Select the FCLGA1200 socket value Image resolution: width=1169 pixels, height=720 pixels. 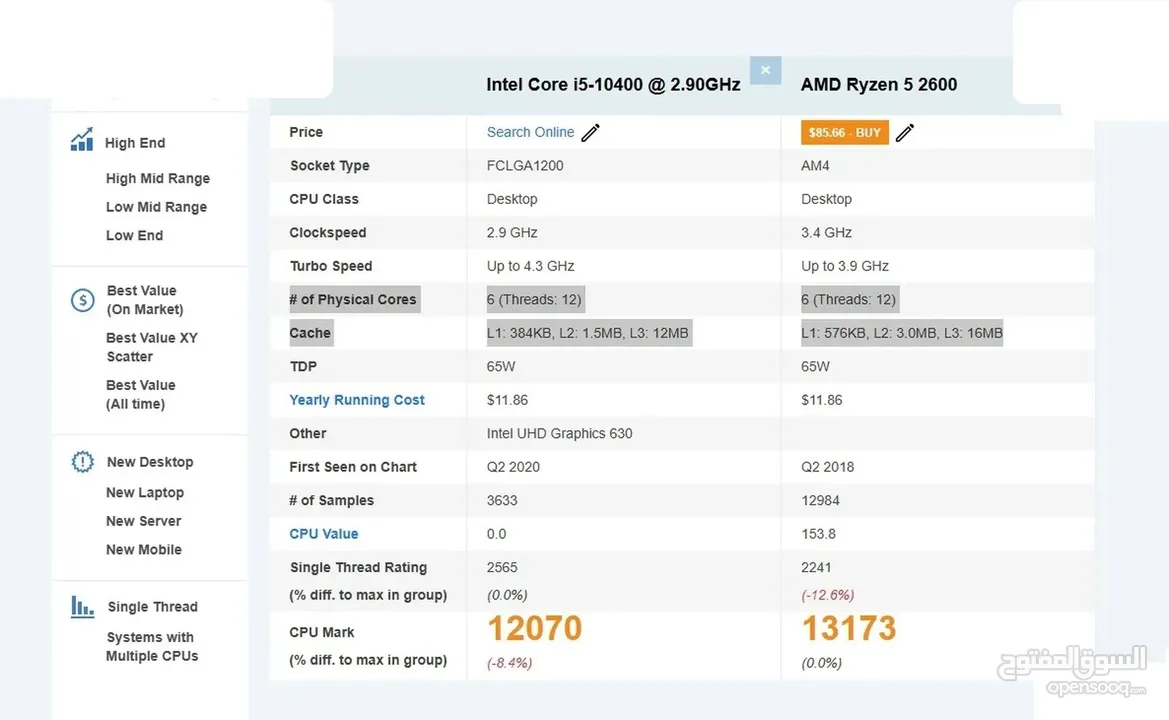click(x=525, y=165)
